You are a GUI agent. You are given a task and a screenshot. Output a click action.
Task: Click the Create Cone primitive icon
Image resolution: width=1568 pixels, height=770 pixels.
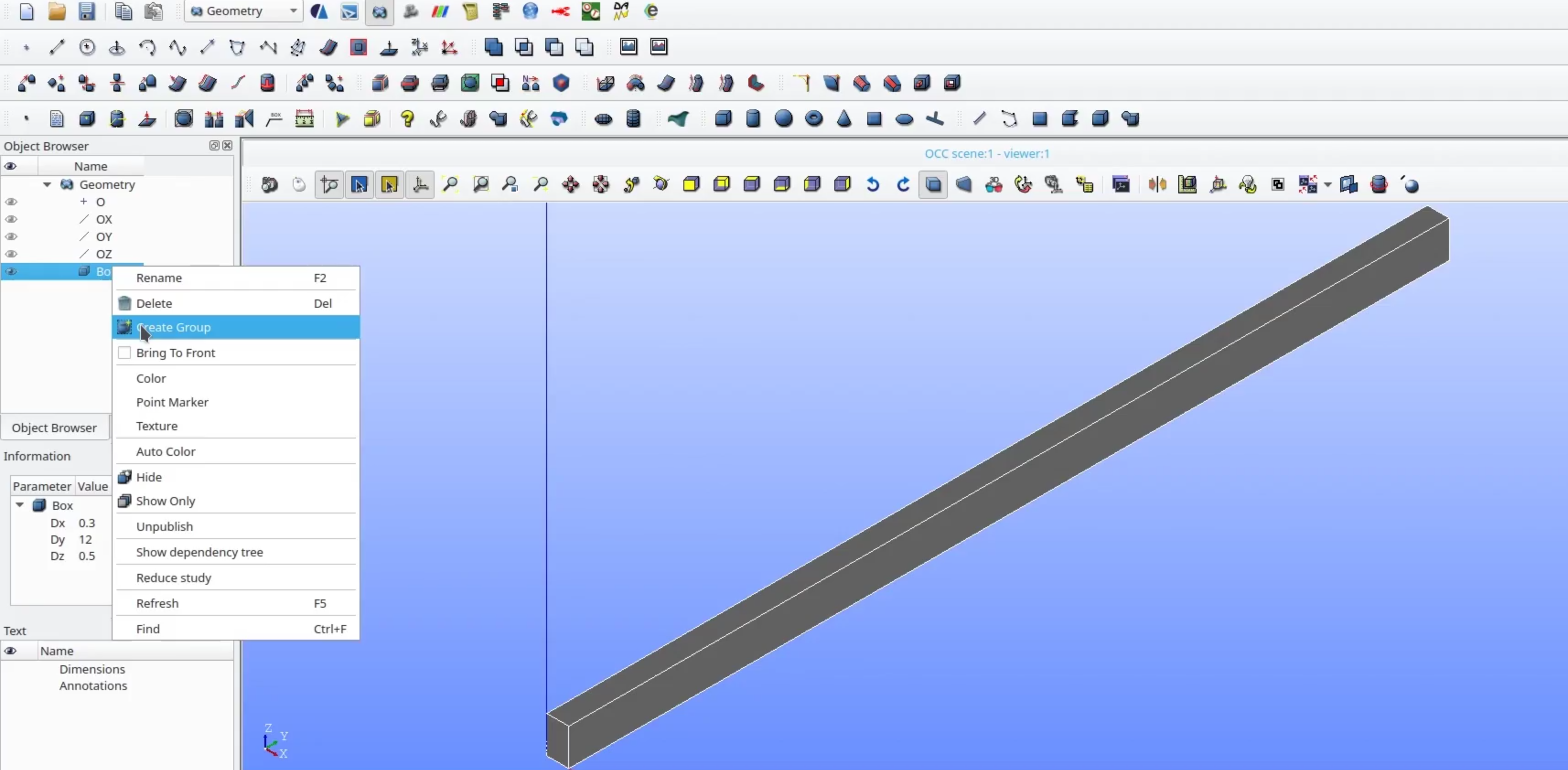[x=843, y=119]
